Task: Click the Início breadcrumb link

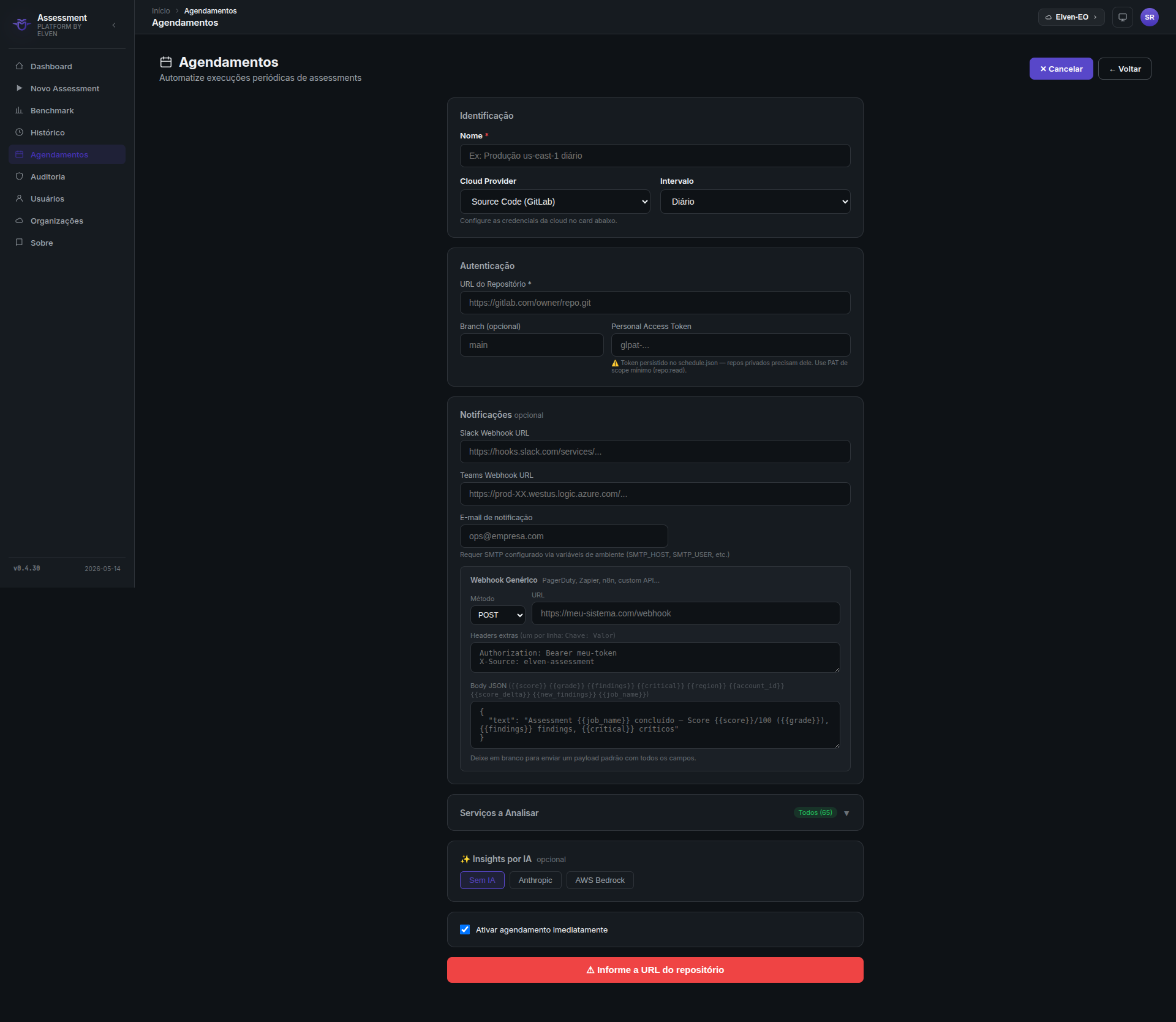Action: pyautogui.click(x=160, y=11)
